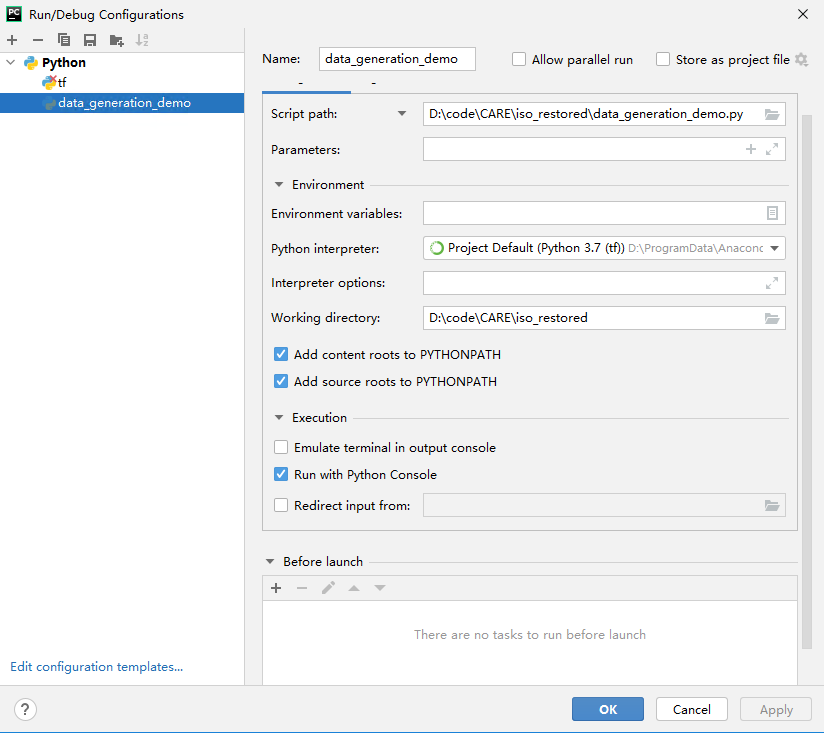The width and height of the screenshot is (824, 733).
Task: Close the Run/Debug Configurations dialog
Action: 802,14
